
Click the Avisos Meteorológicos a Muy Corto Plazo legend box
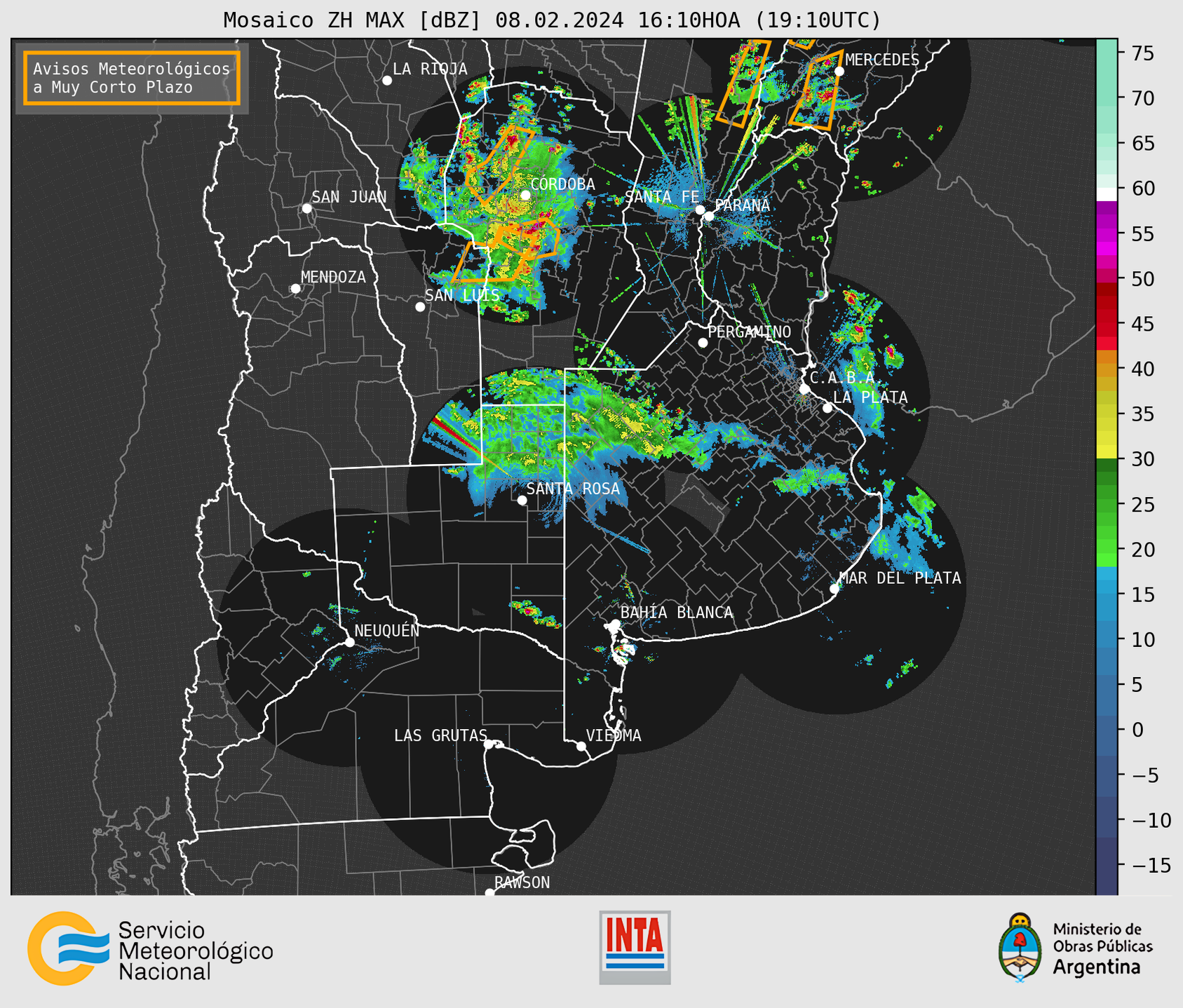tap(132, 78)
